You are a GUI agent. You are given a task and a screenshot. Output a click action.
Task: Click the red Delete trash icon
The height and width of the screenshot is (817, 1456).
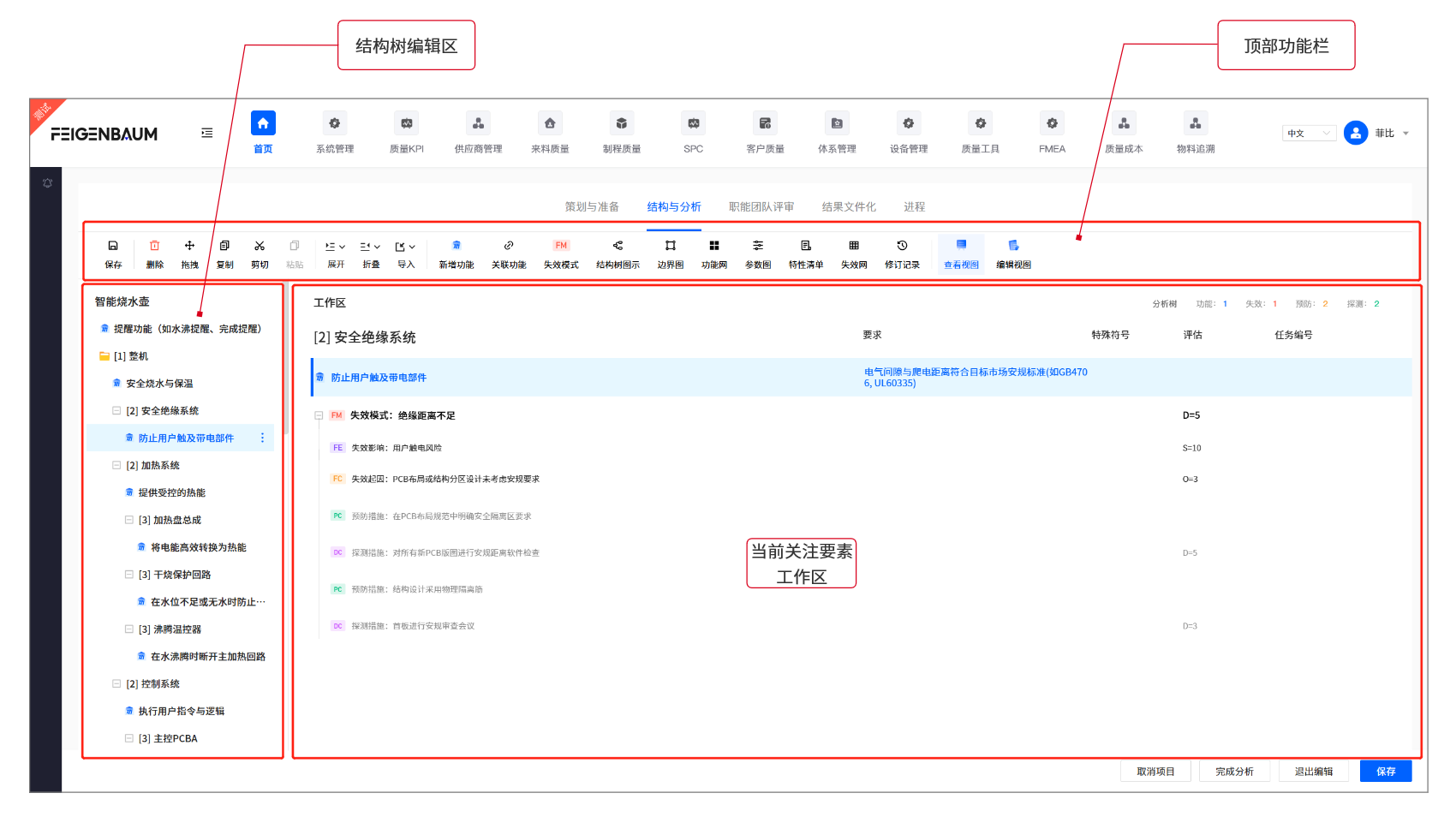pos(154,247)
